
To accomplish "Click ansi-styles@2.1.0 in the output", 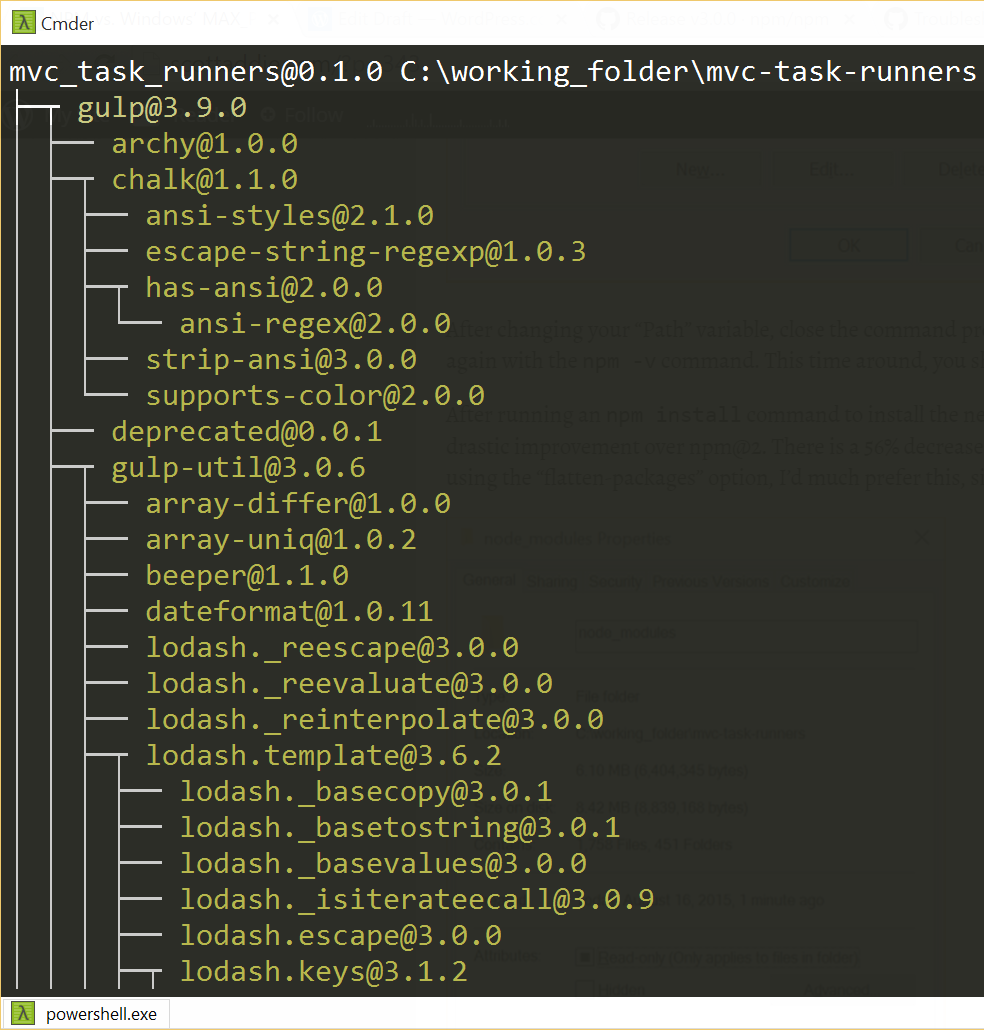I will click(x=289, y=216).
